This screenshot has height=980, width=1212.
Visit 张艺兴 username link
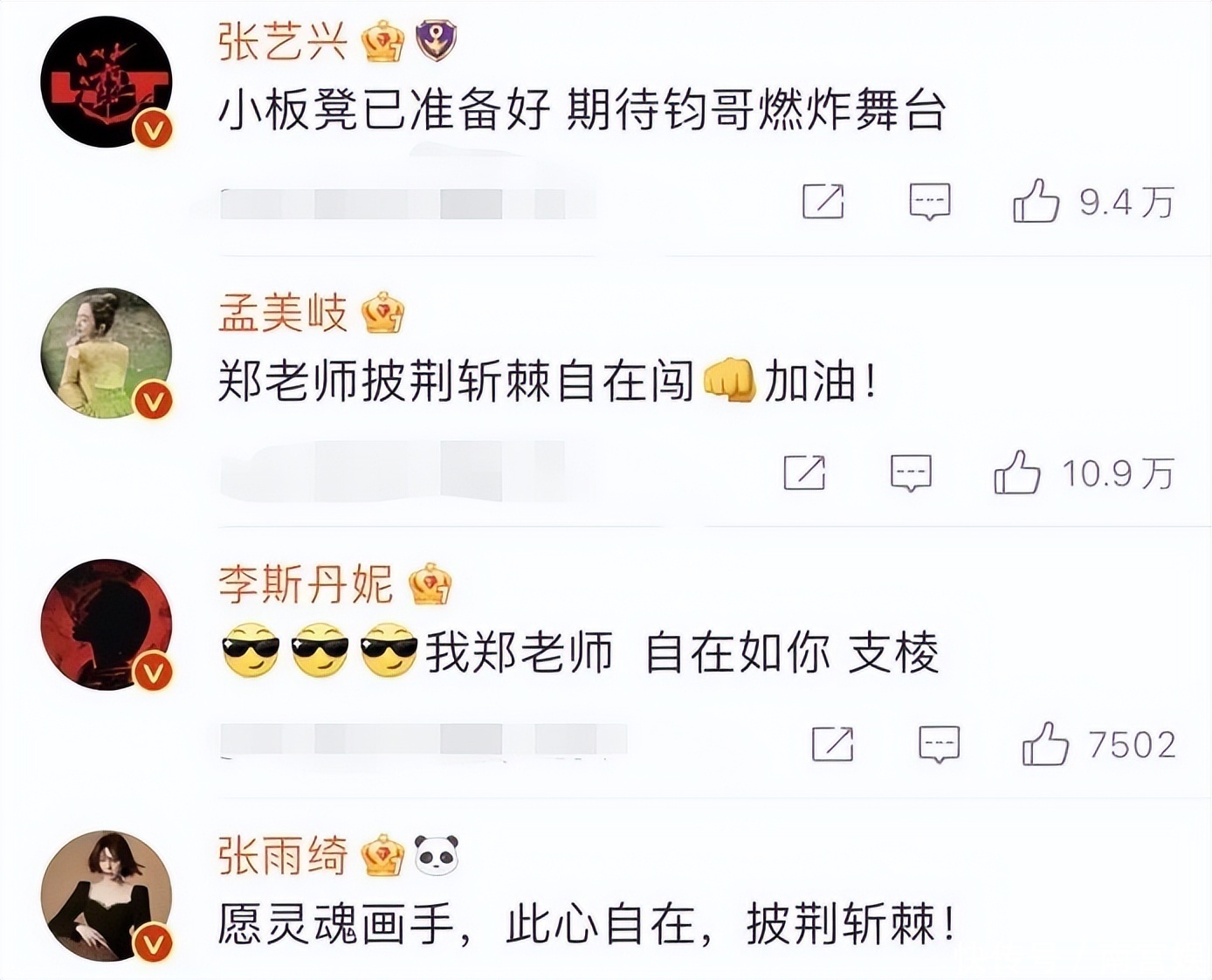283,42
